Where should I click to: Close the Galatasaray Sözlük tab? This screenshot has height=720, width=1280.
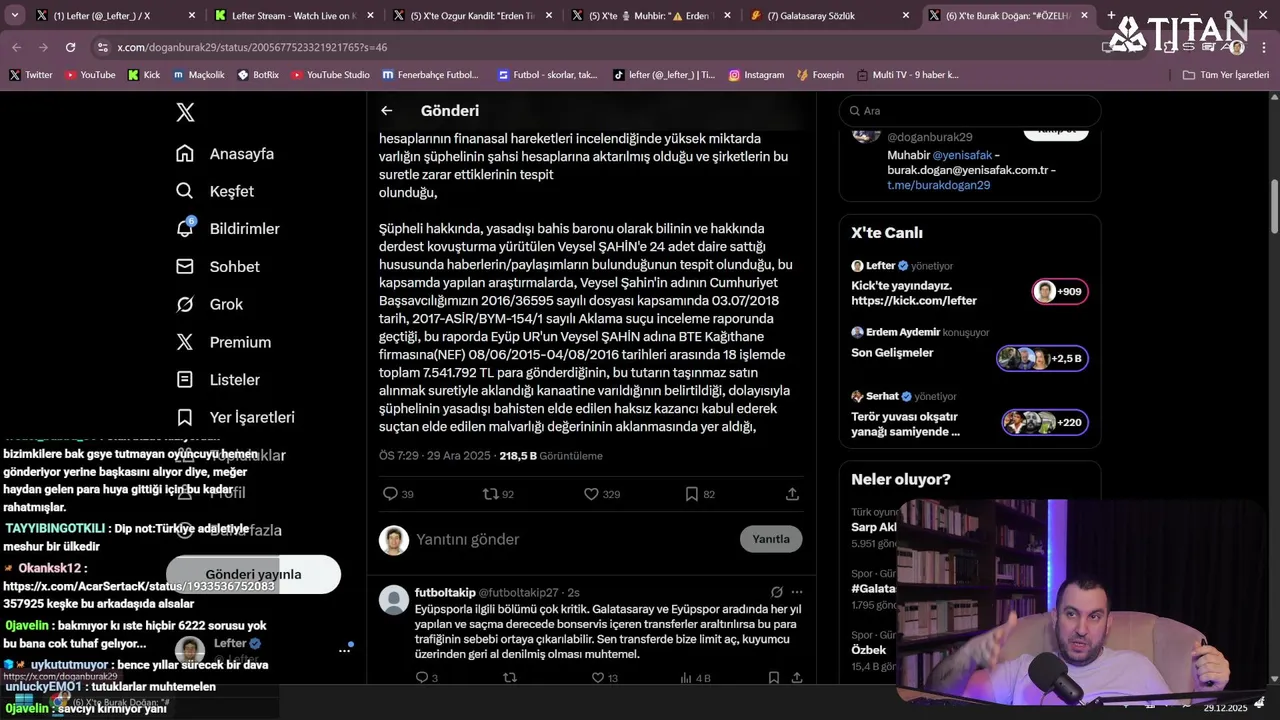point(906,16)
